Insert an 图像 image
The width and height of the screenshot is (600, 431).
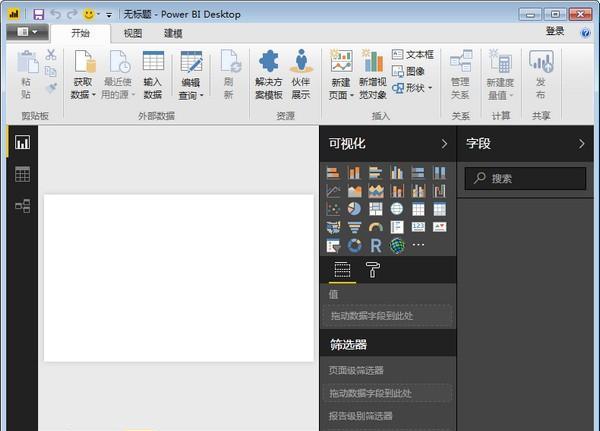[x=408, y=72]
